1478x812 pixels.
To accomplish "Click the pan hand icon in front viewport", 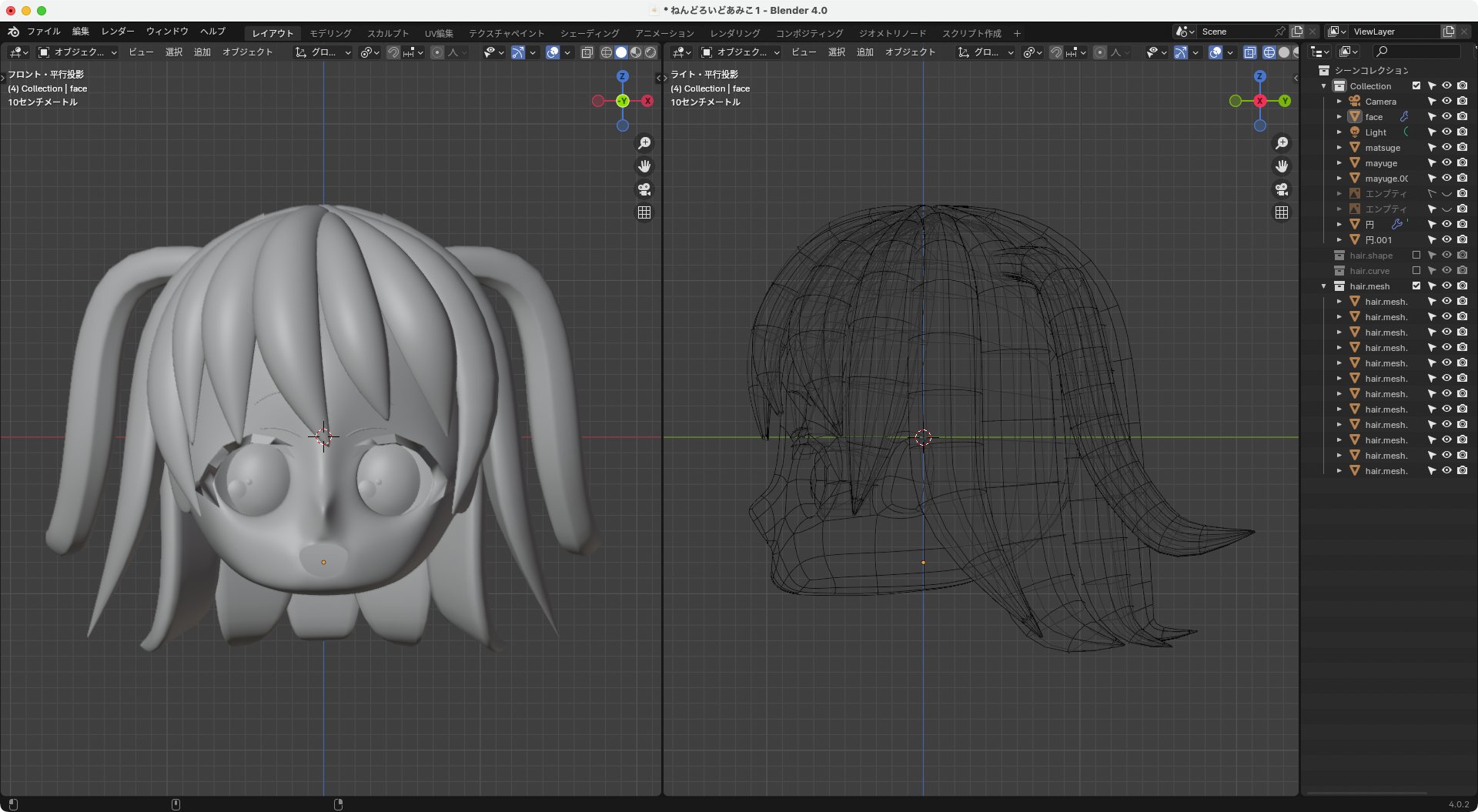I will pyautogui.click(x=644, y=166).
